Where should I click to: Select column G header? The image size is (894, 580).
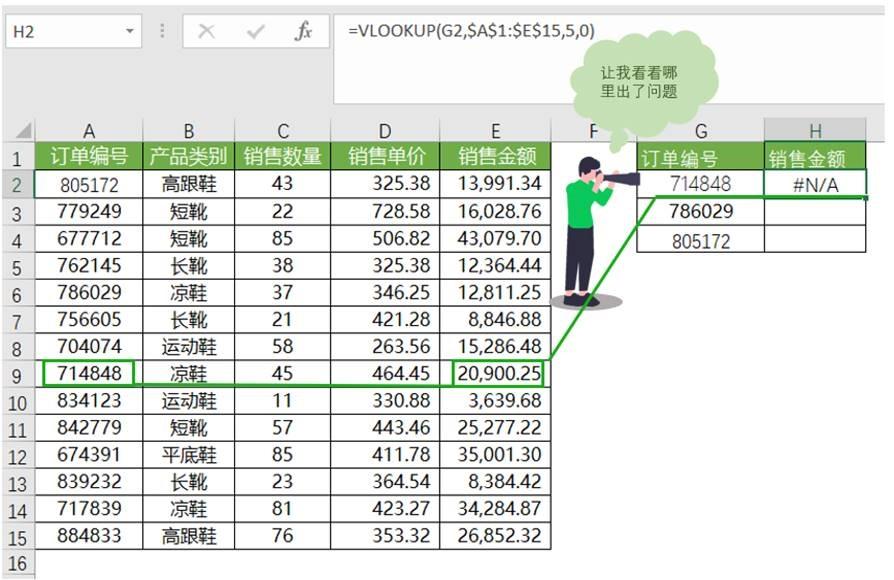(x=701, y=131)
